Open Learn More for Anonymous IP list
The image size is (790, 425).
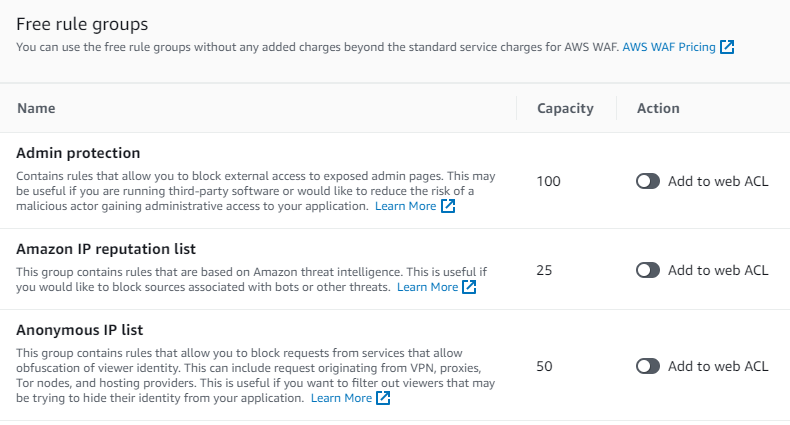tap(341, 398)
